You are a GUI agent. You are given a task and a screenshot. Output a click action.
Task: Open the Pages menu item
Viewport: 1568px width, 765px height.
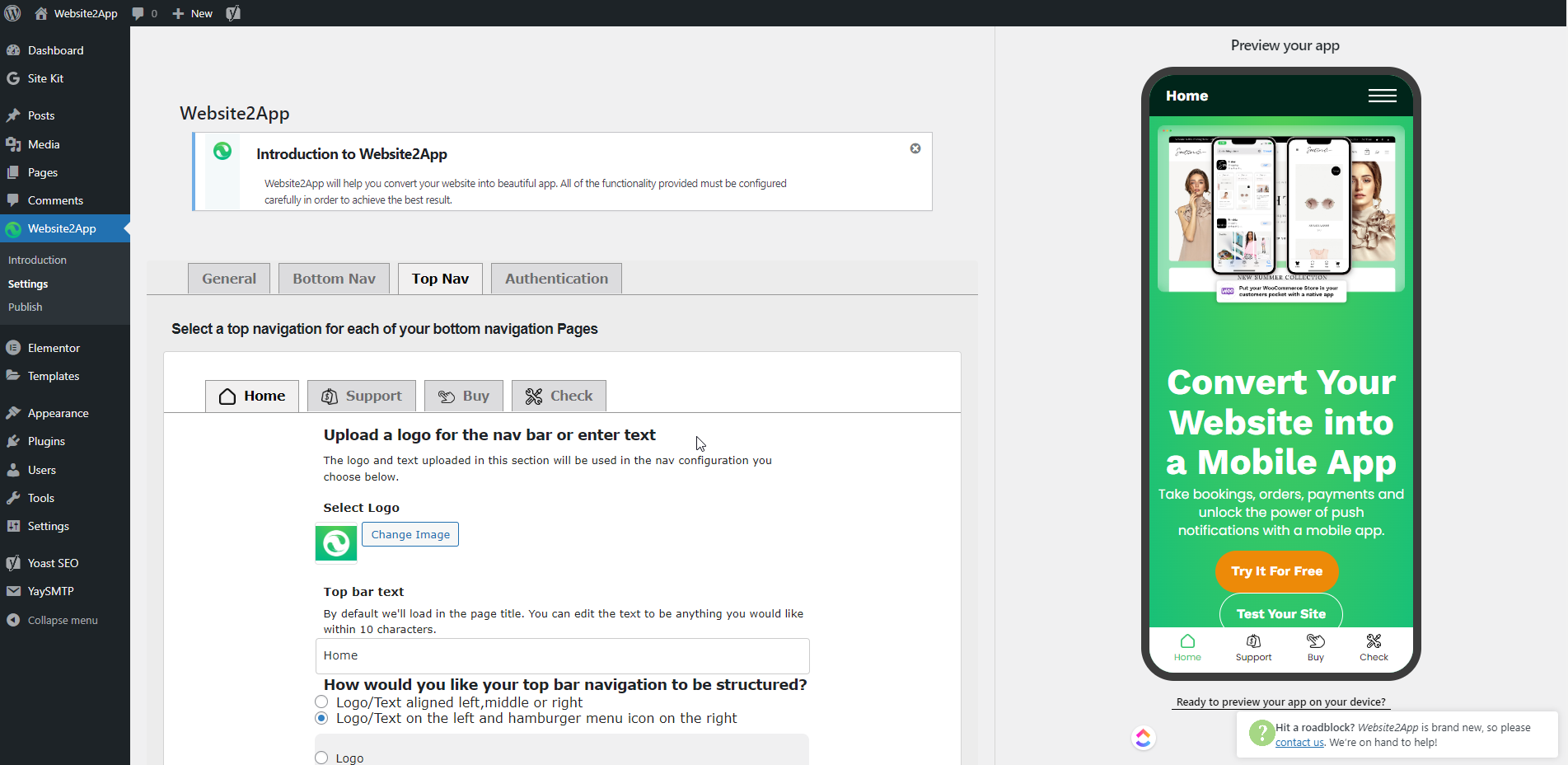(x=65, y=172)
